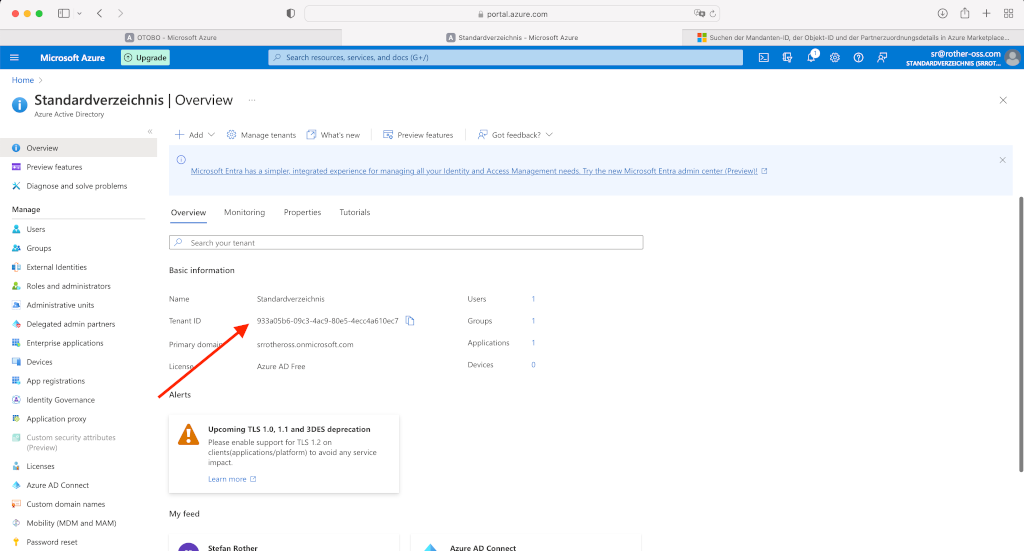Open the help question mark icon
This screenshot has height=551, width=1024.
coord(858,58)
